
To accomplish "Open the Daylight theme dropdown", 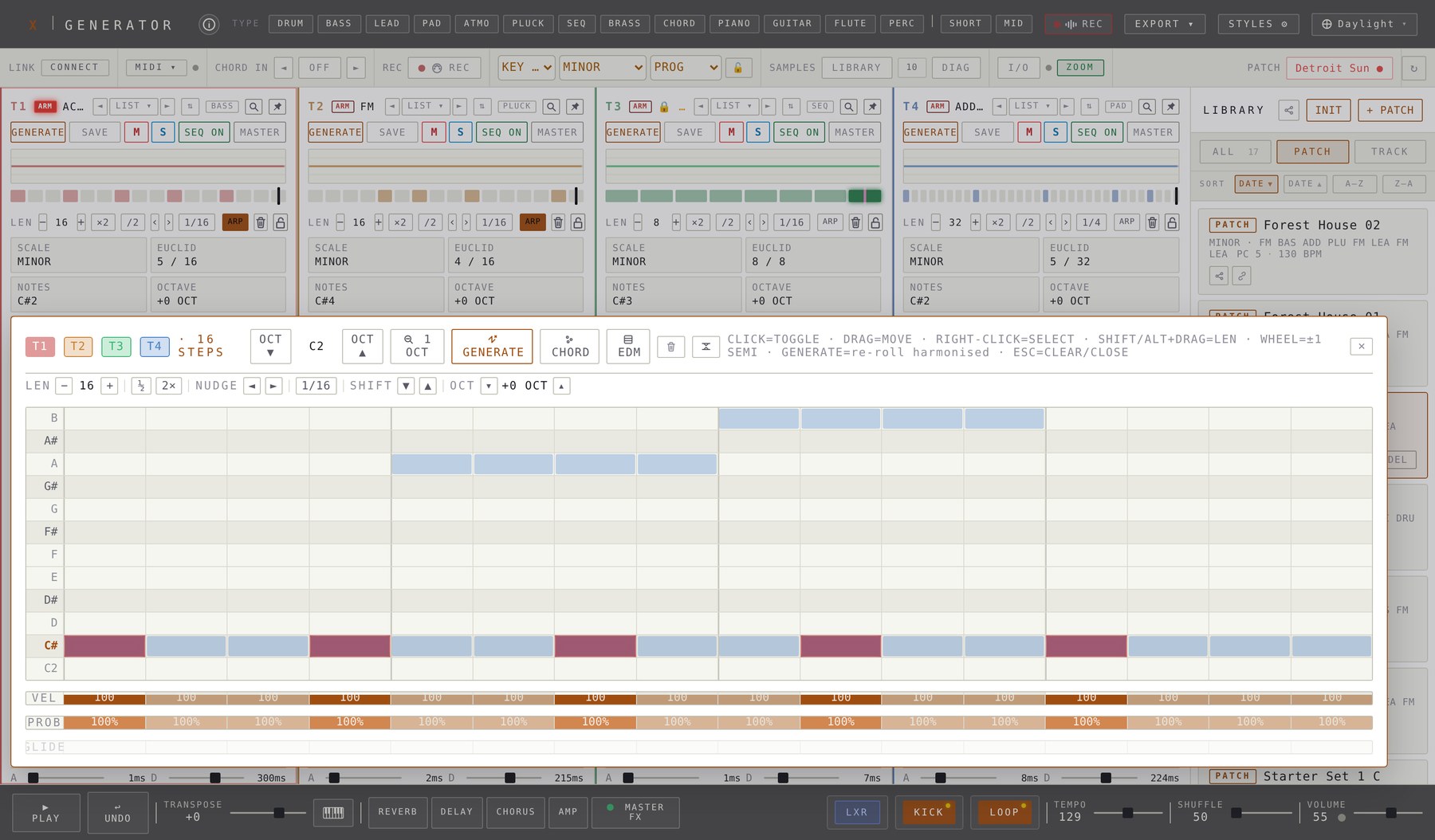I will 1364,24.
